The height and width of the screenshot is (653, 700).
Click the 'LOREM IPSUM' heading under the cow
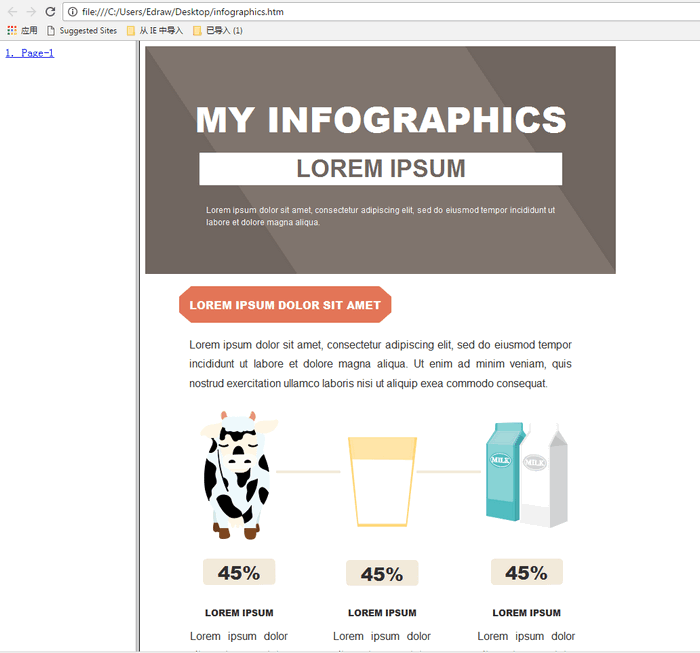239,613
